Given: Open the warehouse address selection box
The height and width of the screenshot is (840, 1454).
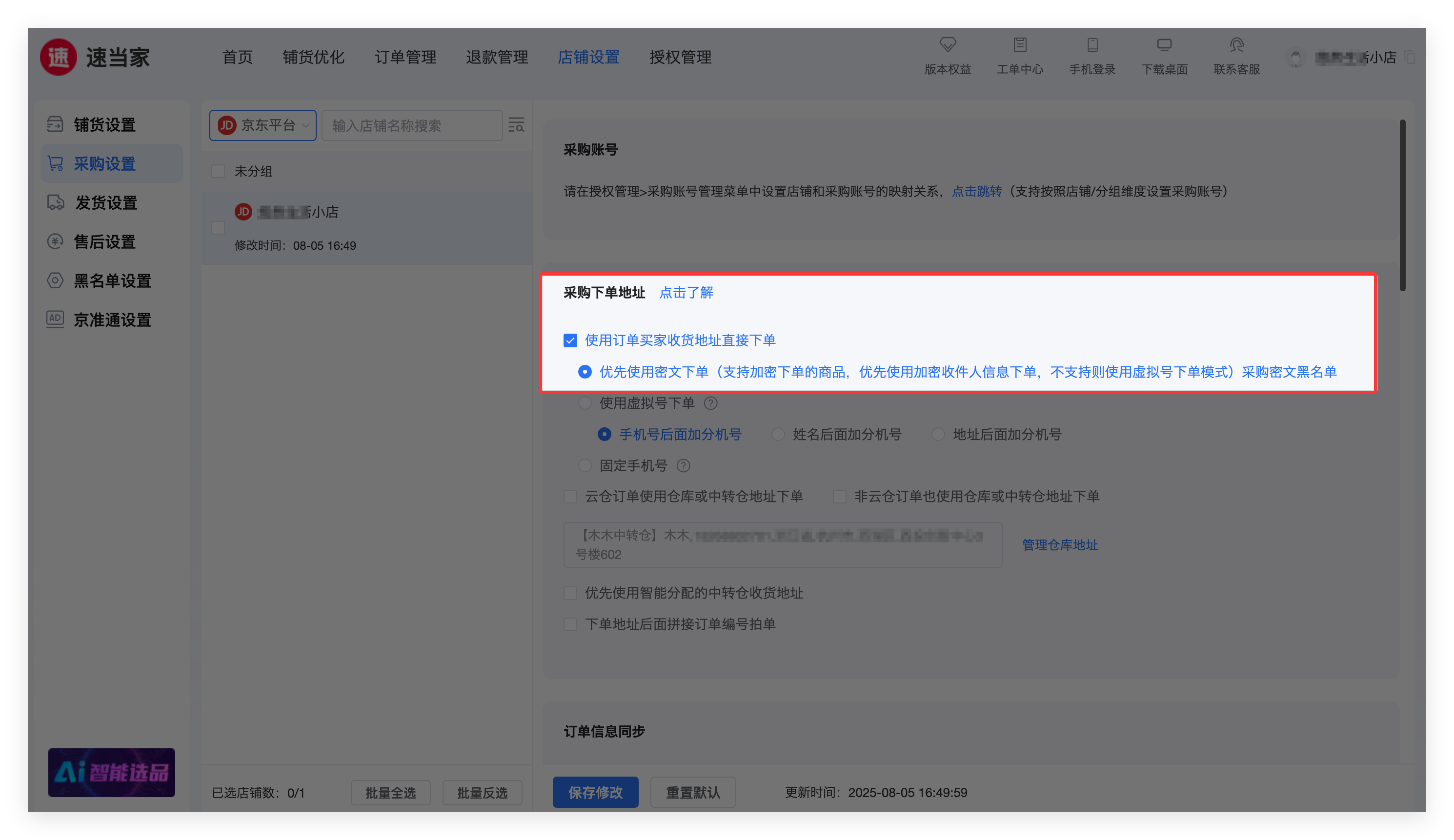Looking at the screenshot, I should (783, 544).
